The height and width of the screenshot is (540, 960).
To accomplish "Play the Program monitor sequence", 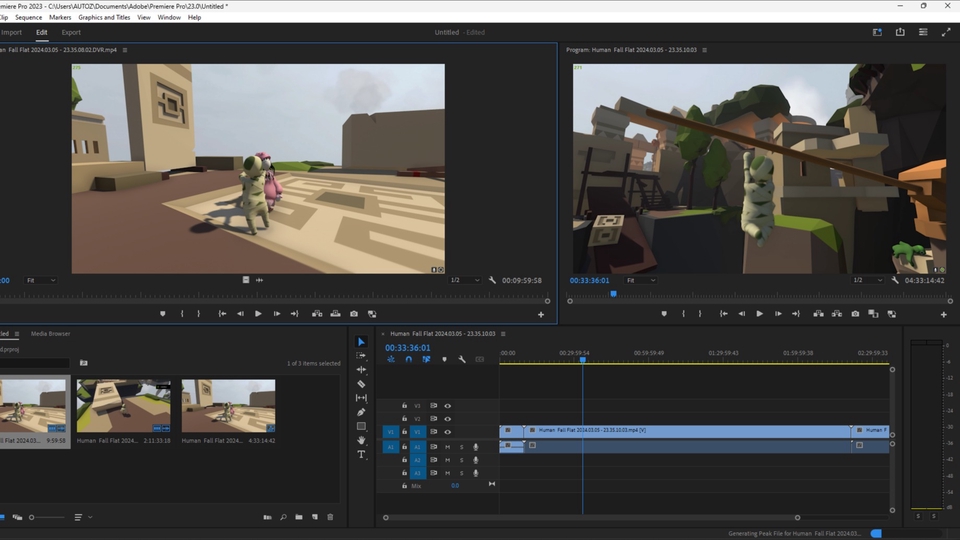I will tap(759, 314).
